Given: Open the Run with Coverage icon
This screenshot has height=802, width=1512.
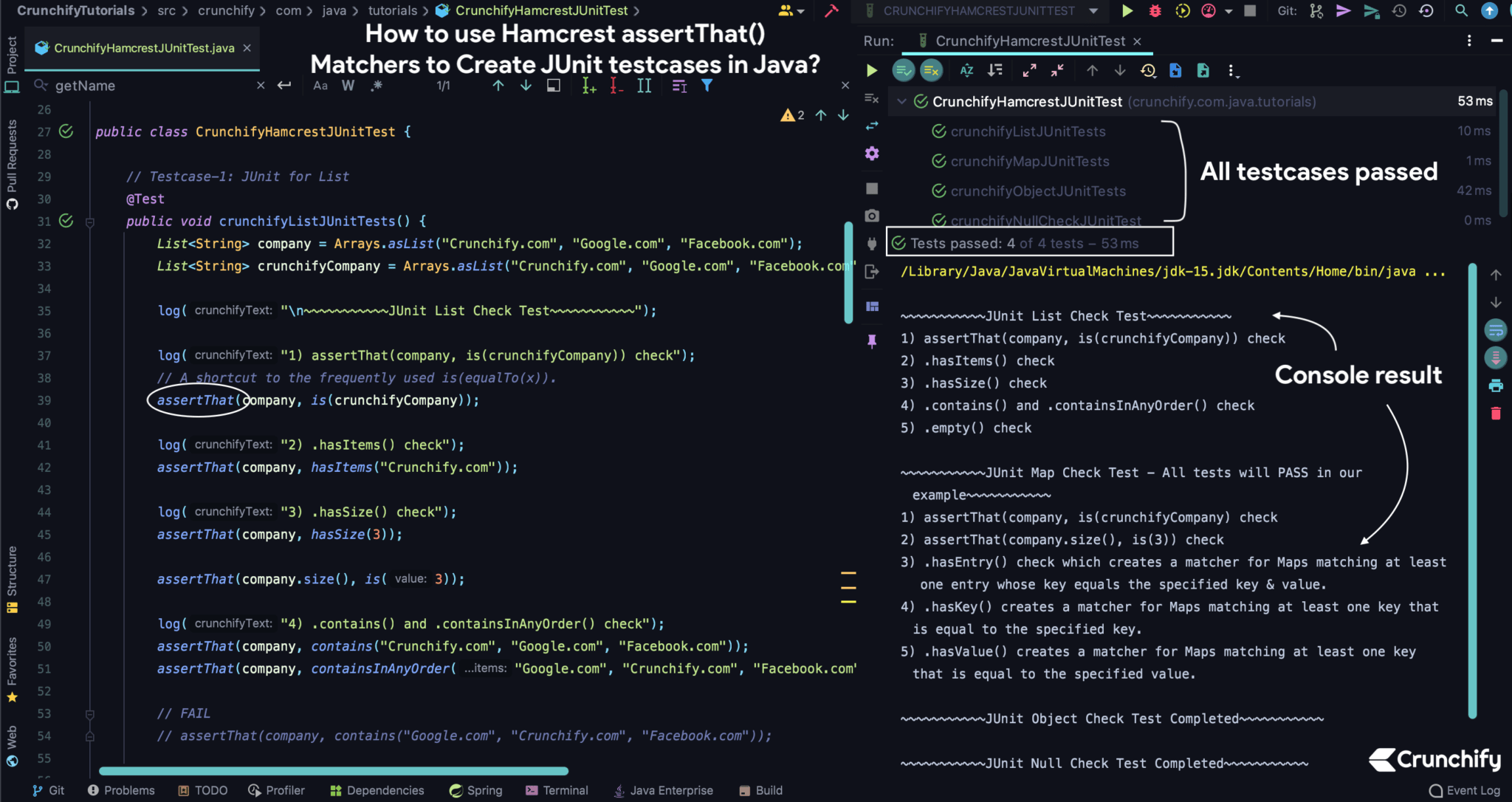Looking at the screenshot, I should [x=1181, y=10].
